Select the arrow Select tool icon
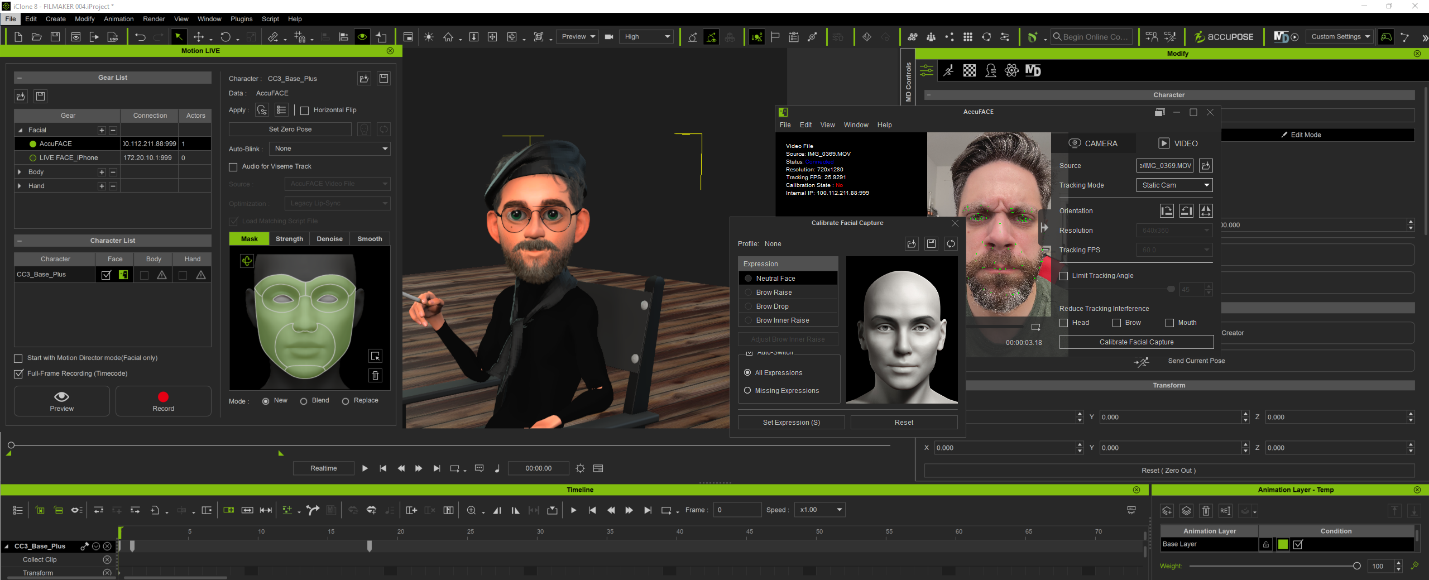 pos(180,36)
